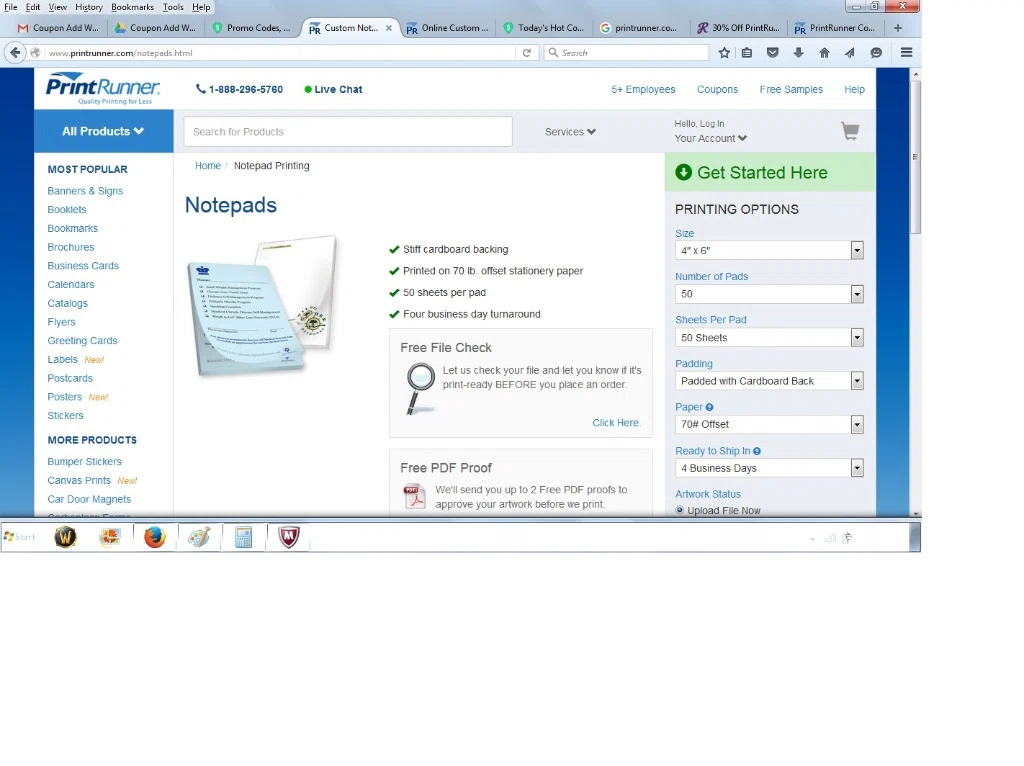Viewport: 1024px width, 766px height.
Task: Go to the browser home icon
Action: pyautogui.click(x=824, y=53)
